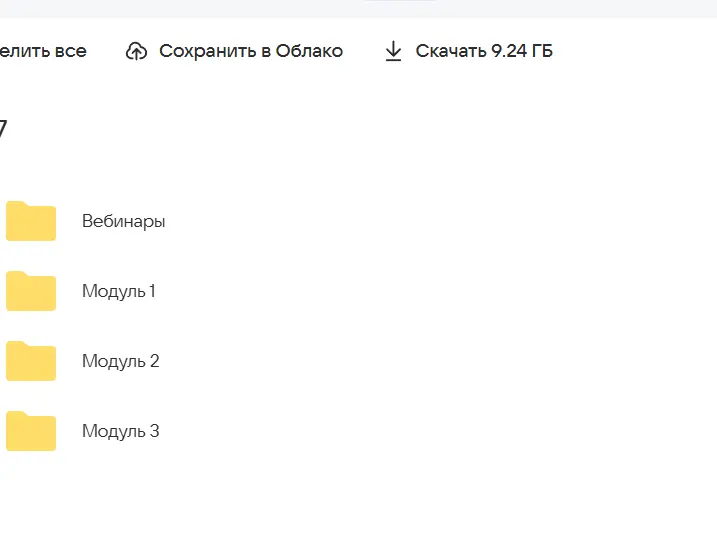Image resolution: width=717 pixels, height=549 pixels.
Task: Click empty row space right of Модуль 1
Action: coord(439,291)
